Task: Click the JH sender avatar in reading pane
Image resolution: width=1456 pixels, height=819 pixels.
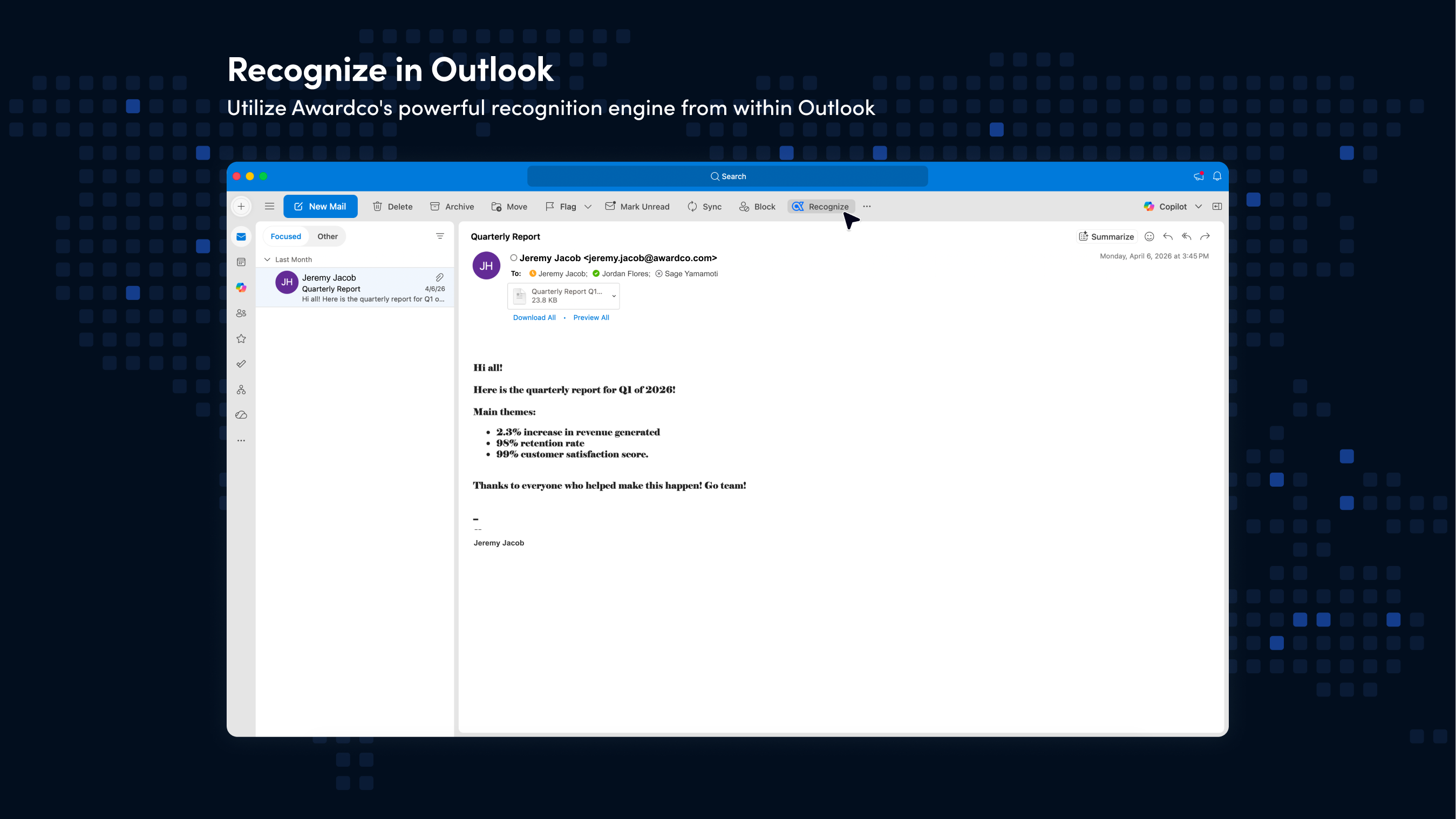Action: tap(486, 265)
